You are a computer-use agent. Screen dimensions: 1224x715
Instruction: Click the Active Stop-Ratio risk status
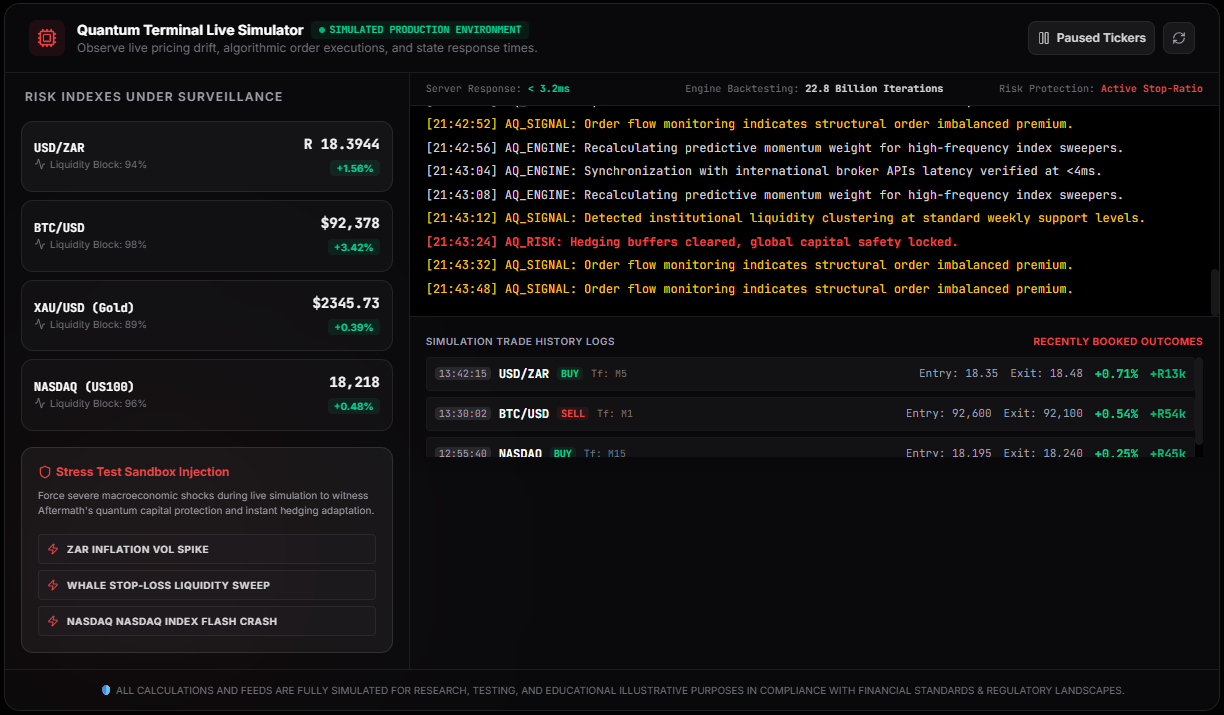pyautogui.click(x=1152, y=89)
